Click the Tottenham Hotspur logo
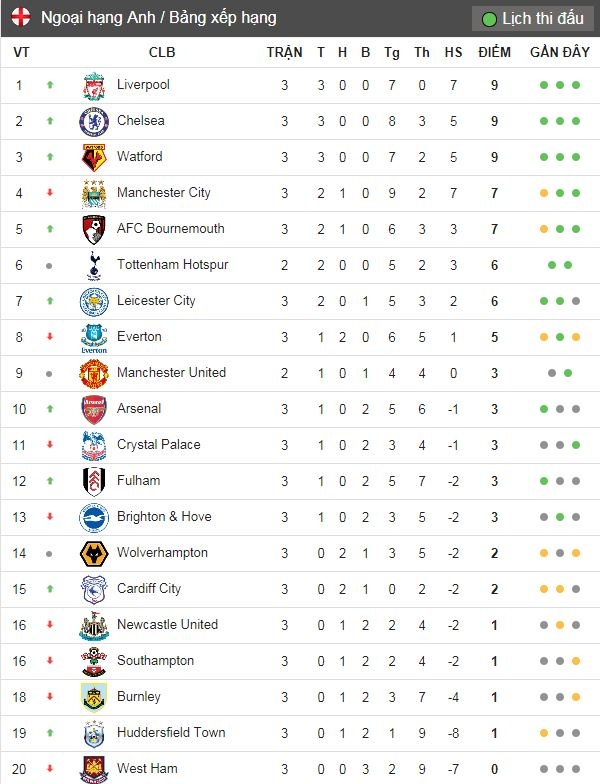The width and height of the screenshot is (600, 784). tap(94, 266)
